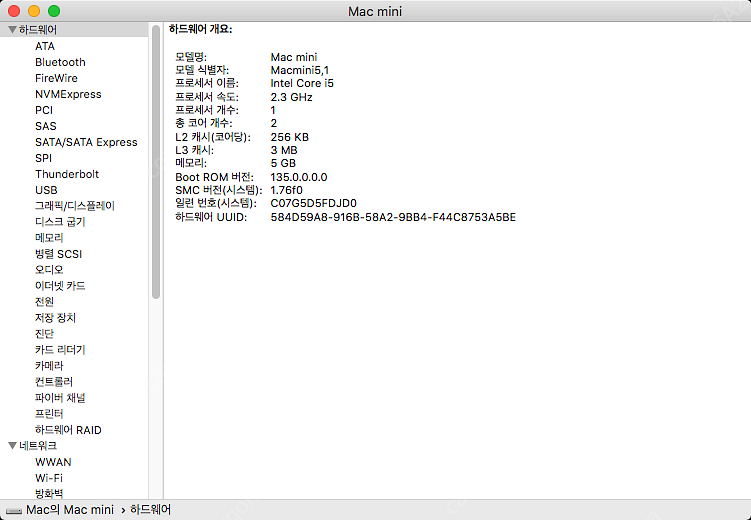This screenshot has width=751, height=520.
Task: Open the Wi-Fi network entry
Action: click(x=49, y=478)
